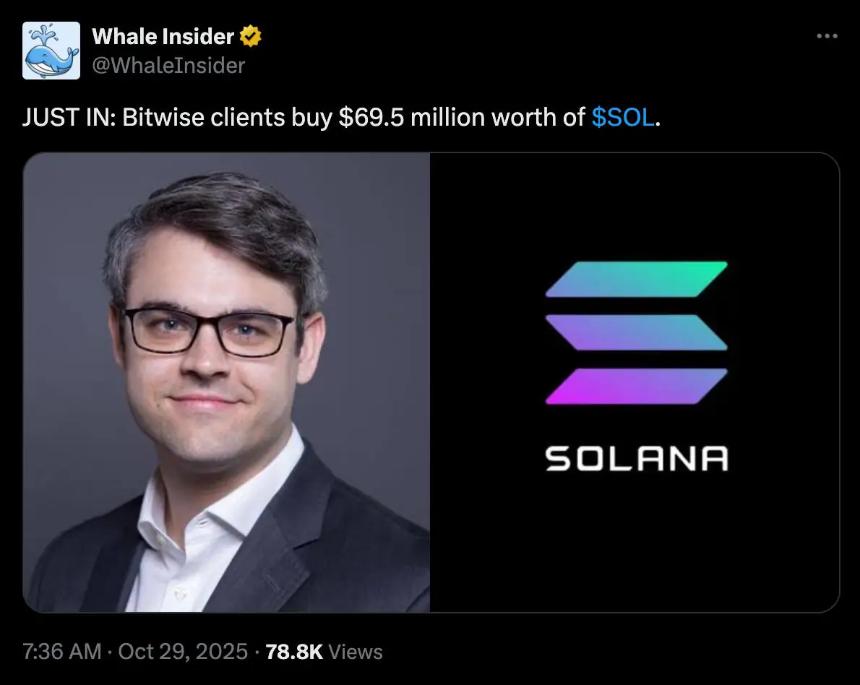
Task: Open the portrait photo of the man
Action: [x=227, y=382]
